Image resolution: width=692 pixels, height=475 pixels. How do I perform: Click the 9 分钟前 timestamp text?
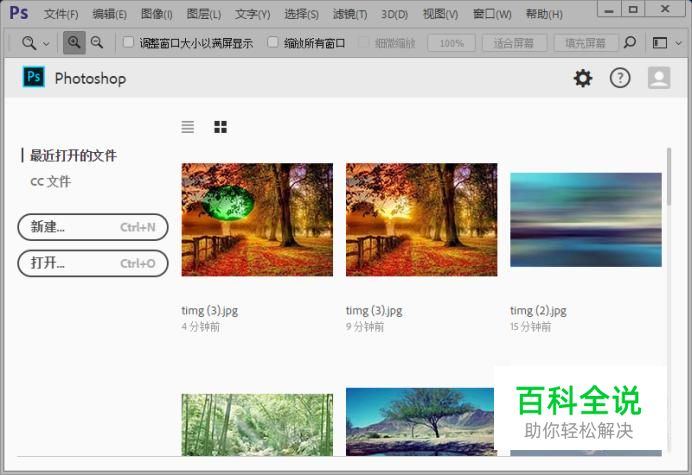(365, 327)
